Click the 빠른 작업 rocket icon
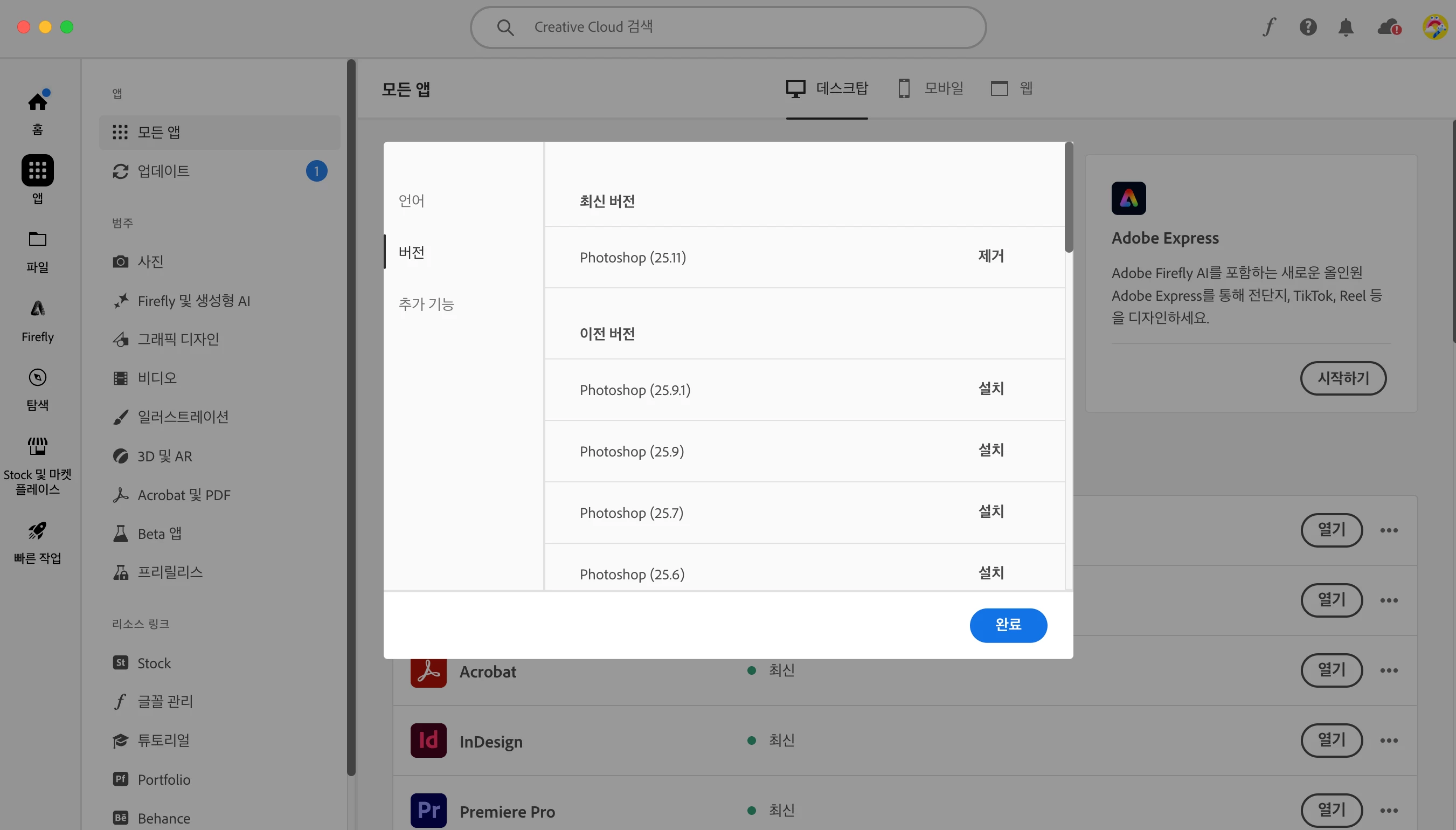Image resolution: width=1456 pixels, height=830 pixels. click(x=38, y=531)
